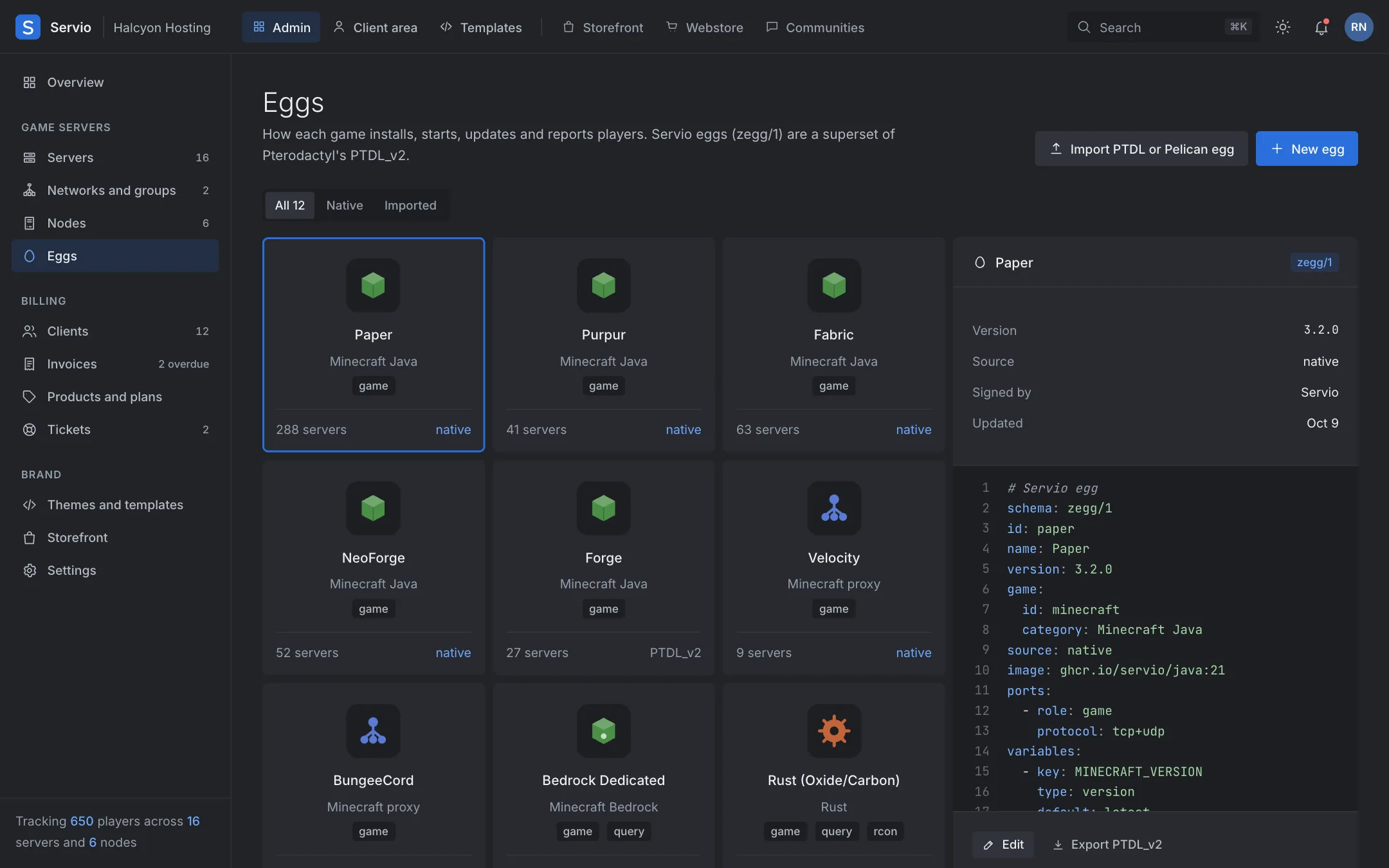This screenshot has height=868, width=1389.
Task: Click the '63 servers' count on Fabric
Action: (x=768, y=429)
